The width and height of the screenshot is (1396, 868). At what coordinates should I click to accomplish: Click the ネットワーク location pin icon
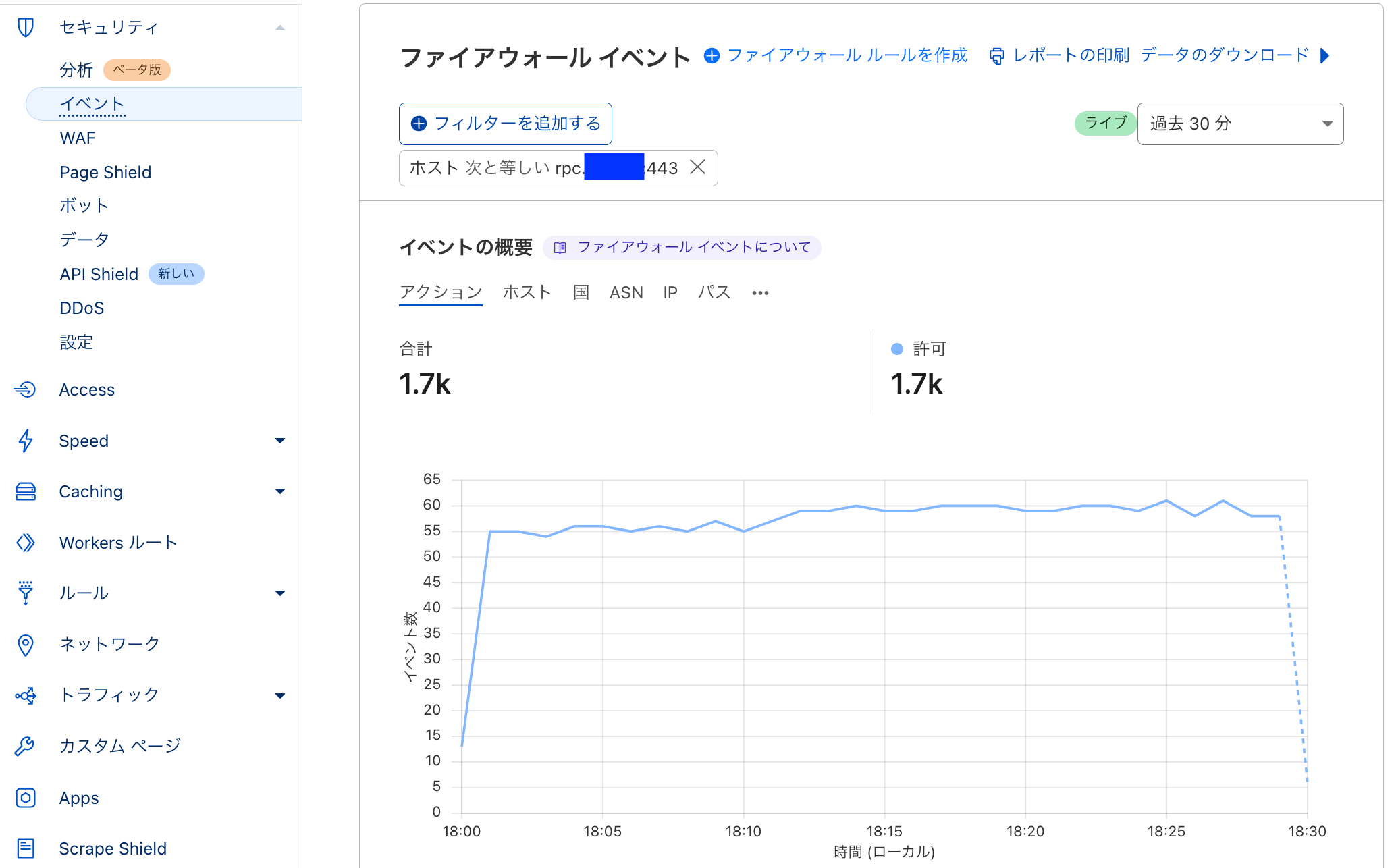(25, 645)
